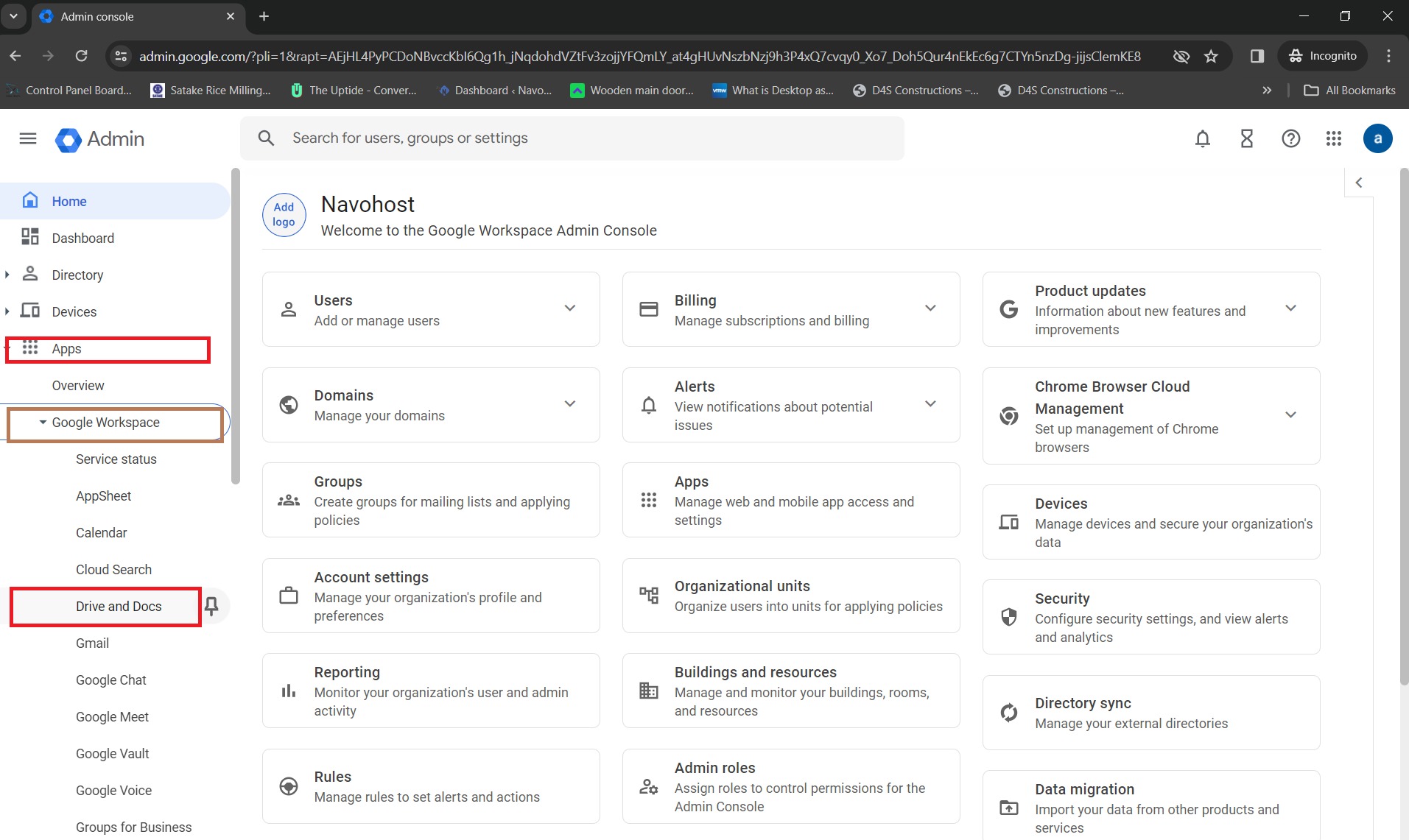The width and height of the screenshot is (1409, 840).
Task: Click the hamburger main menu icon
Action: [x=28, y=138]
